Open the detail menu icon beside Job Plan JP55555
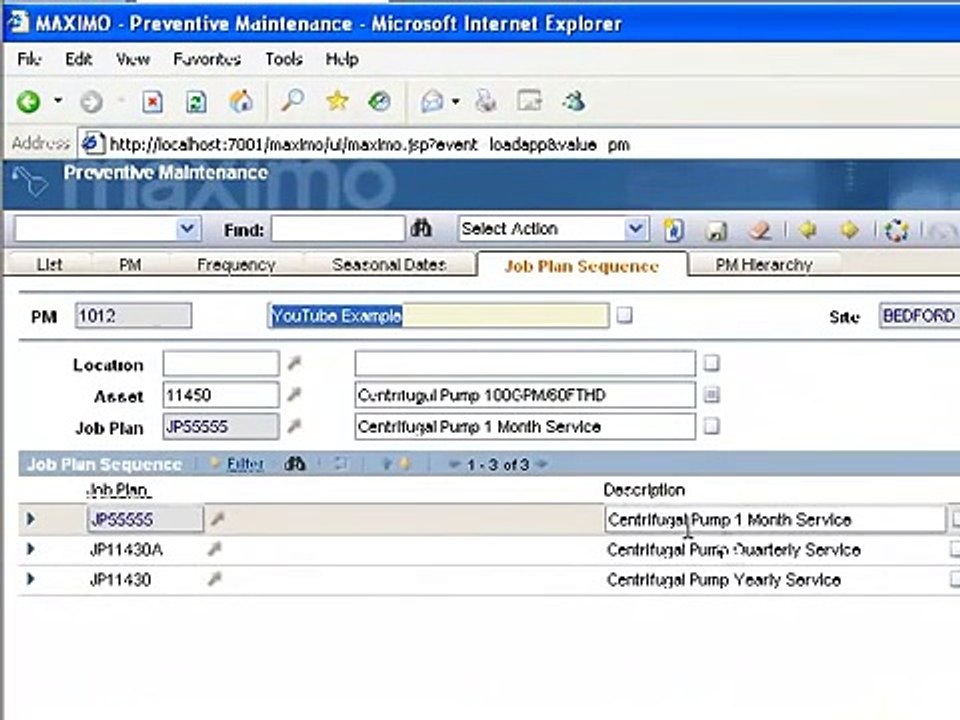 pos(294,426)
